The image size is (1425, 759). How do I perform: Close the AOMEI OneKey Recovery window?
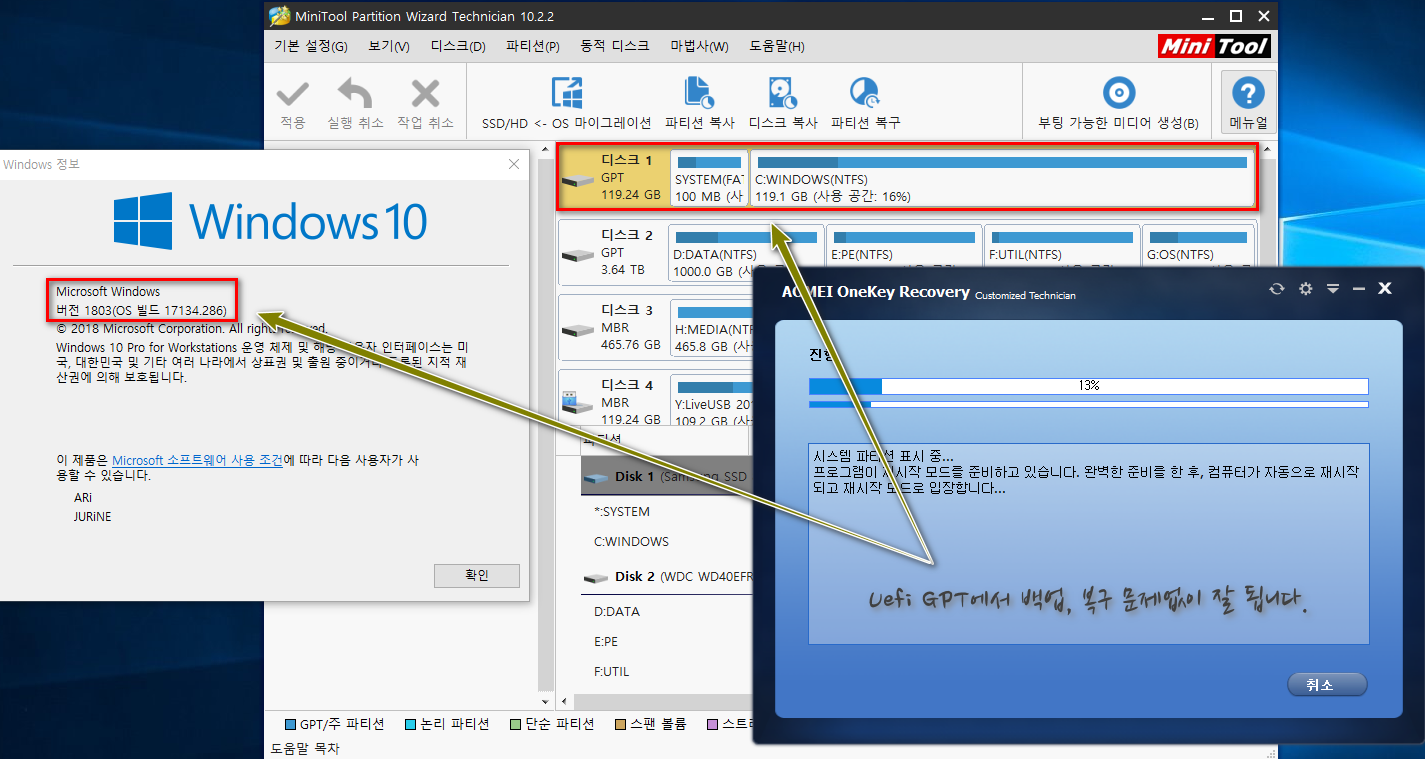coord(1385,288)
